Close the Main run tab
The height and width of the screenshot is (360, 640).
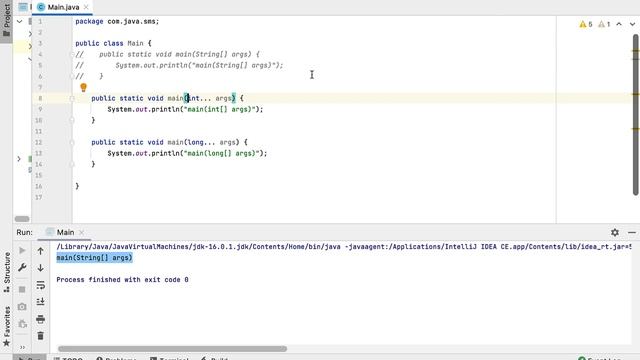coord(81,232)
